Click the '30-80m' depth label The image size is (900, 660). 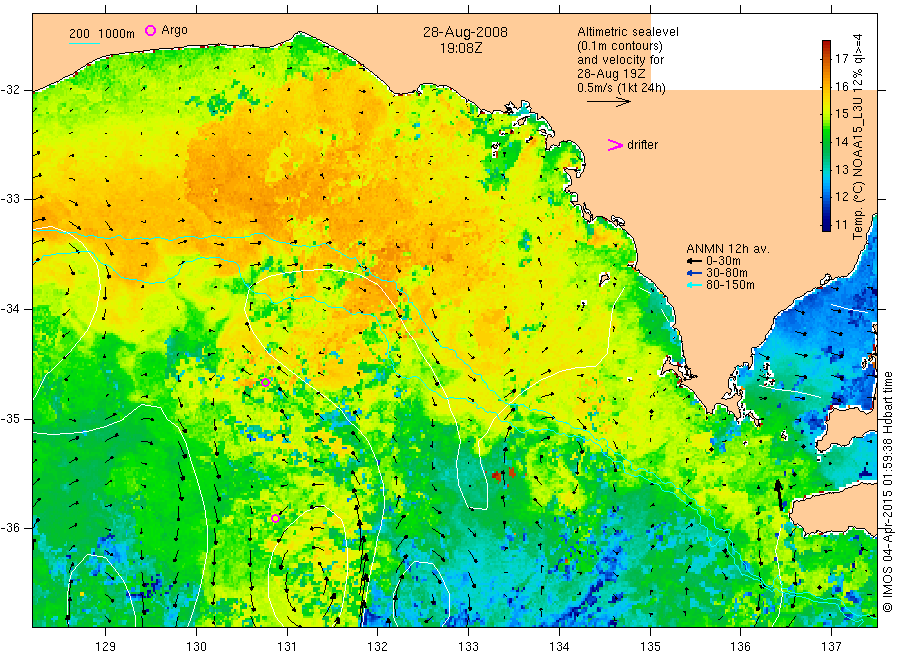[727, 273]
